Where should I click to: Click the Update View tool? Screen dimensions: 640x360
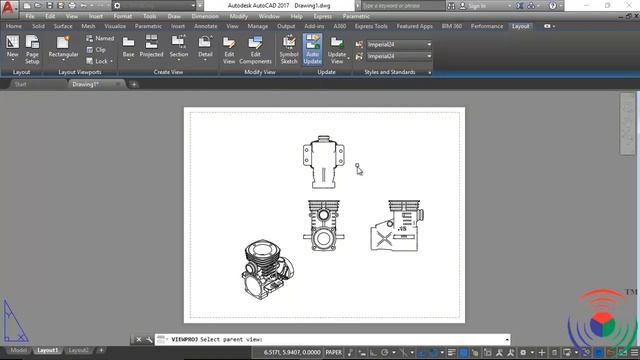[x=337, y=48]
